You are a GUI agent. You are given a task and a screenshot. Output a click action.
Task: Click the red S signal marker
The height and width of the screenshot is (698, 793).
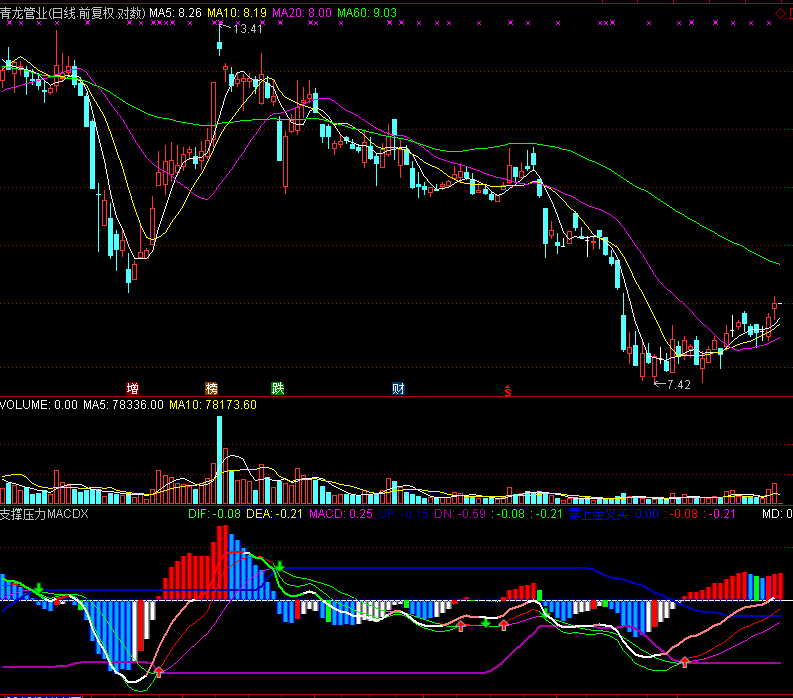point(508,390)
